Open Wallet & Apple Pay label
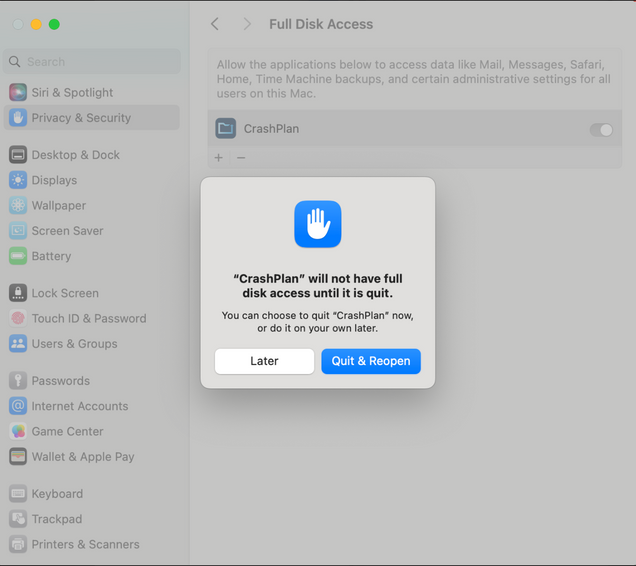 [x=83, y=456]
